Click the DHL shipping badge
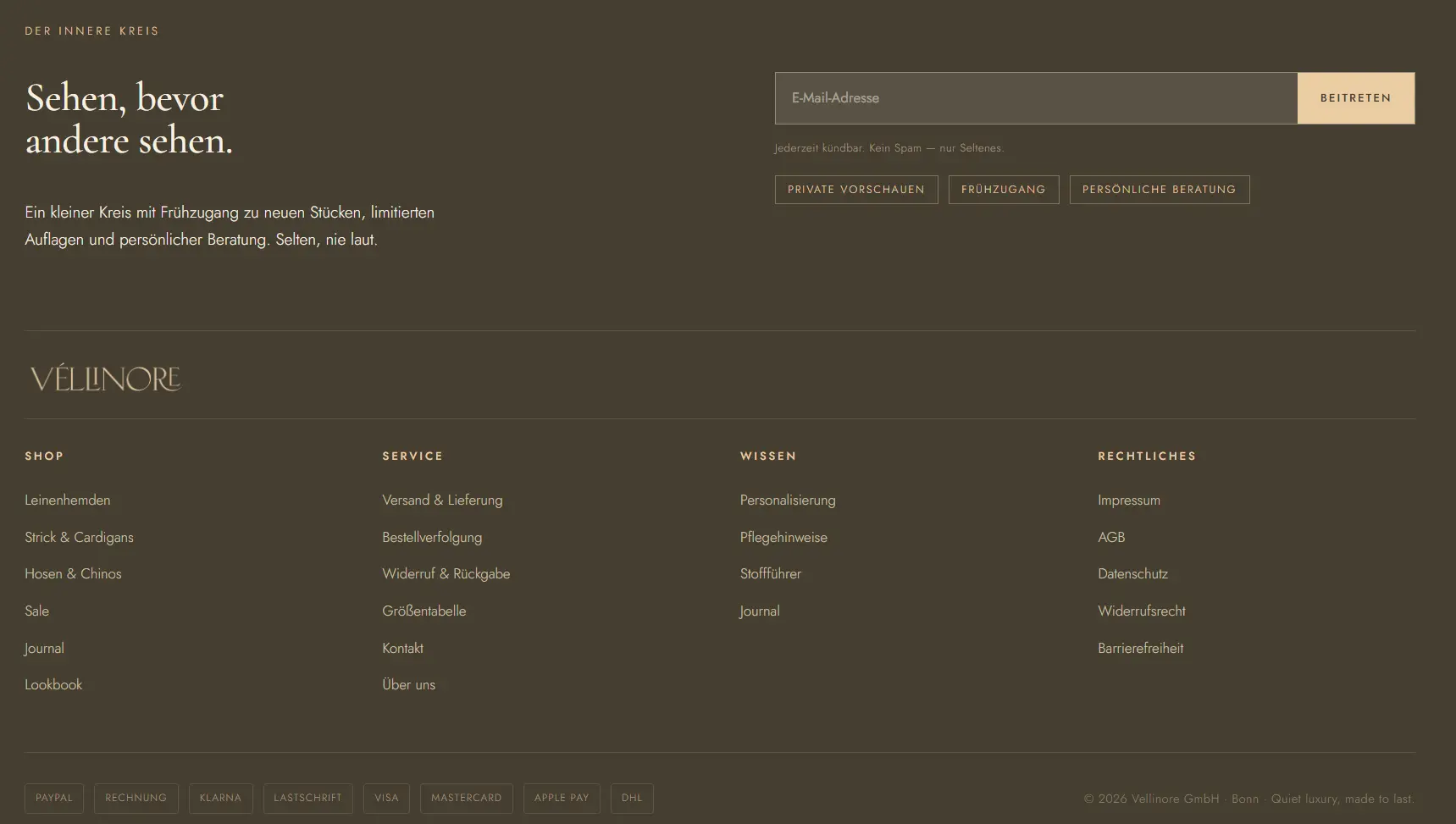Image resolution: width=1456 pixels, height=824 pixels. click(x=632, y=799)
